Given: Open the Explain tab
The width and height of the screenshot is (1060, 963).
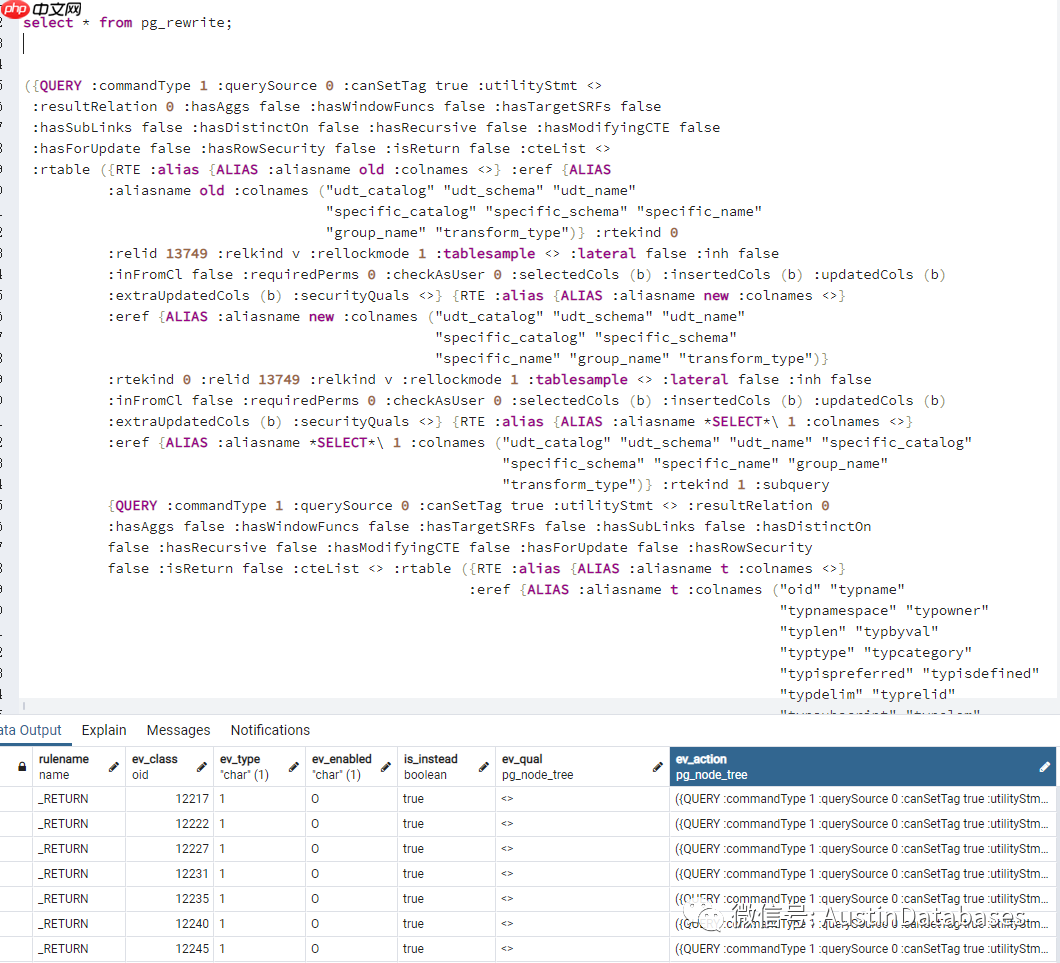Looking at the screenshot, I should coord(104,730).
